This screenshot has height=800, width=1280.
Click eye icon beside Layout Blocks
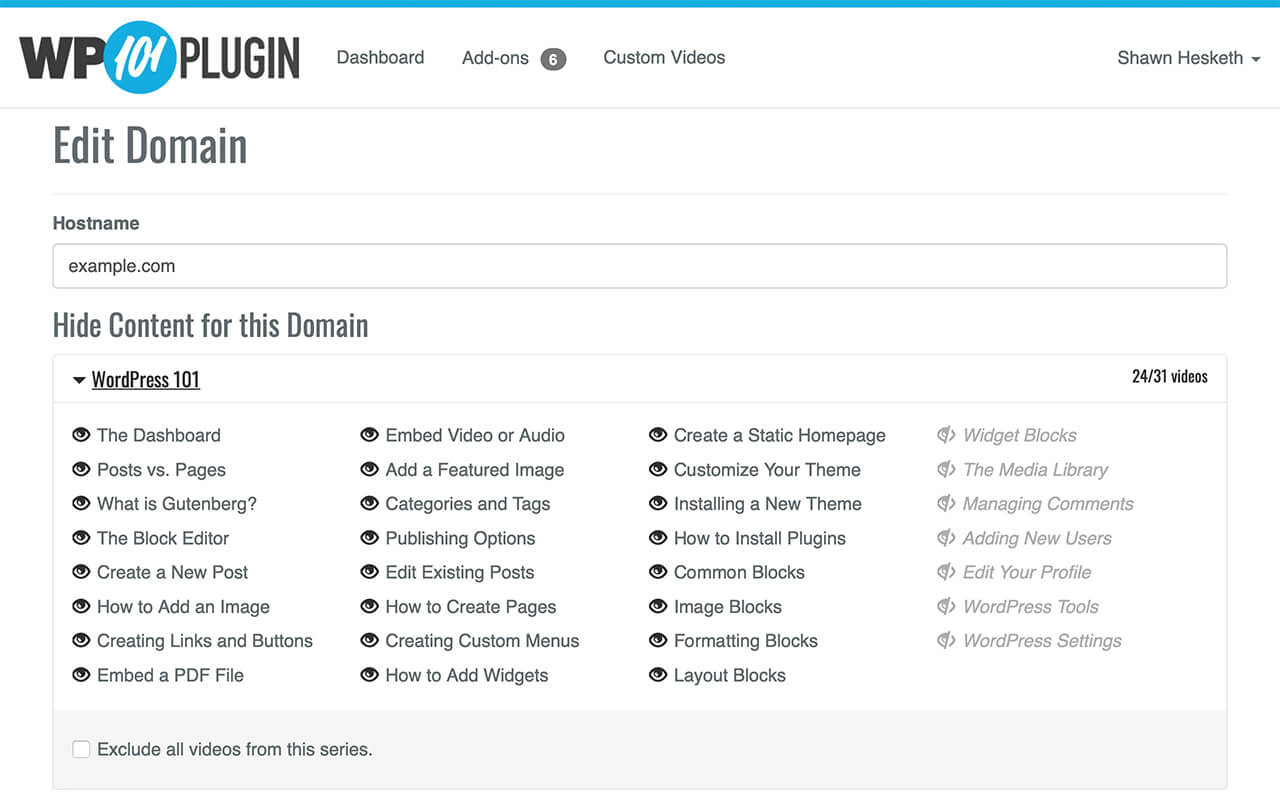click(x=658, y=675)
